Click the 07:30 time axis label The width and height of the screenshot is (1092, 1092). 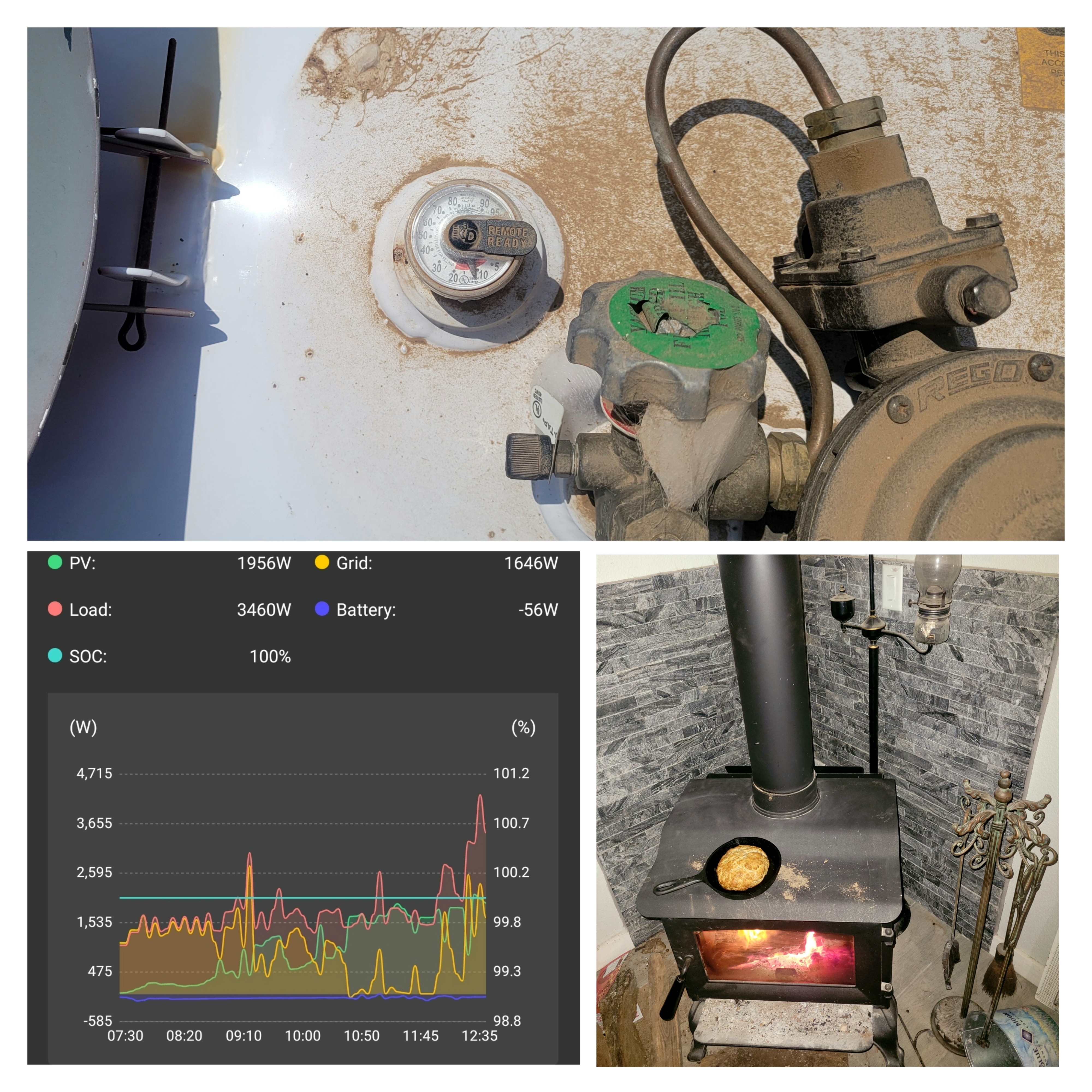coord(125,1035)
